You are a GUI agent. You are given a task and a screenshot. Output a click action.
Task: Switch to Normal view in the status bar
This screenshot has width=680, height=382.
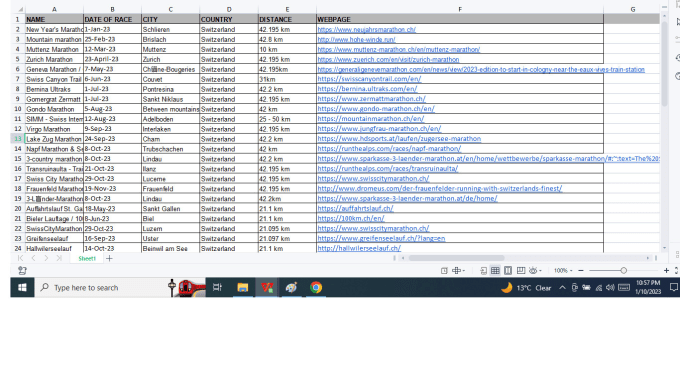(495, 271)
